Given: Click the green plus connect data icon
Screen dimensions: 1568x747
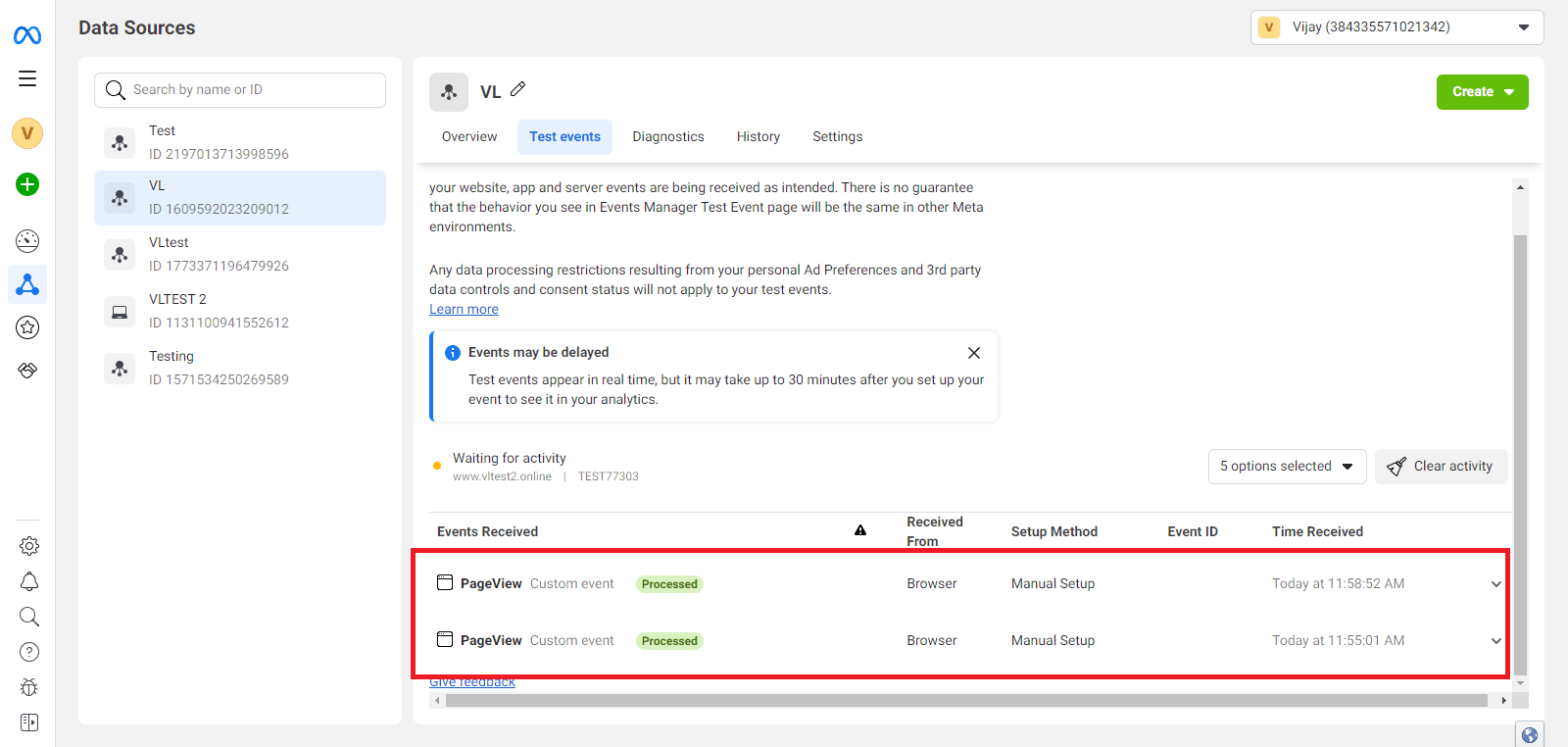Looking at the screenshot, I should pyautogui.click(x=27, y=184).
